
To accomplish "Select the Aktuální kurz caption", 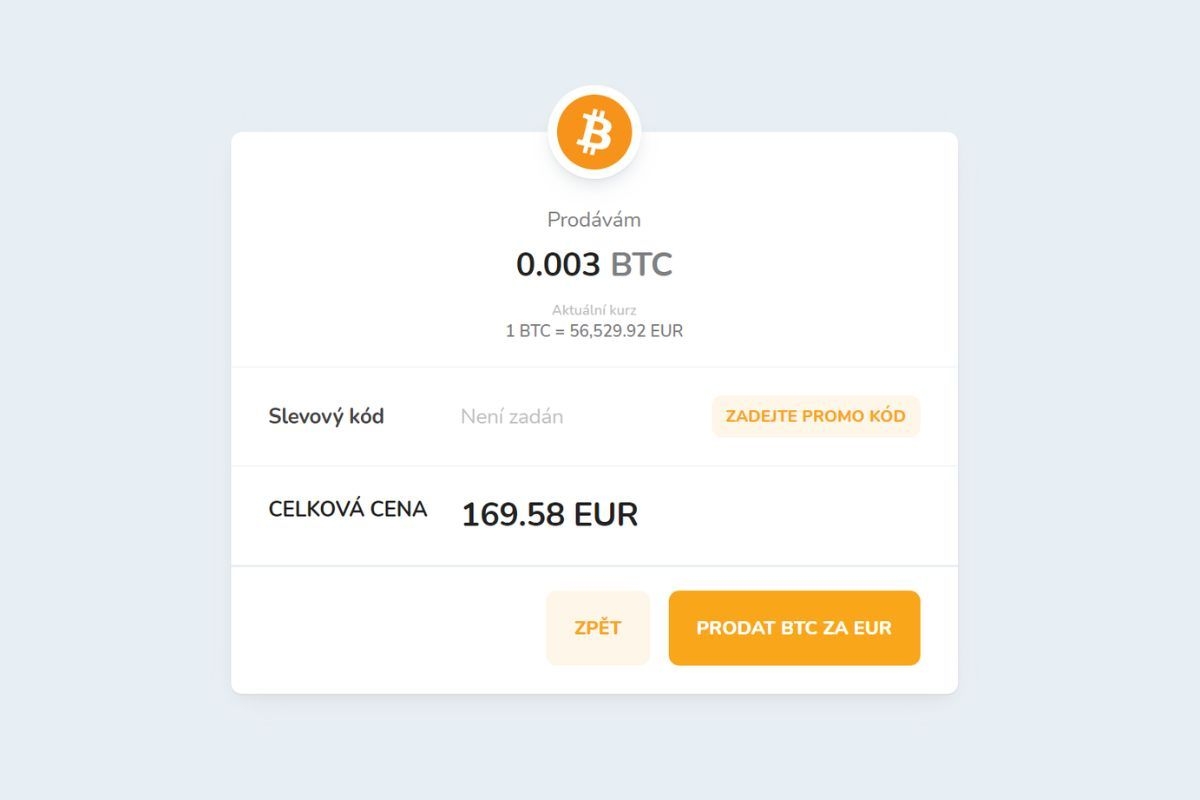I will click(594, 310).
